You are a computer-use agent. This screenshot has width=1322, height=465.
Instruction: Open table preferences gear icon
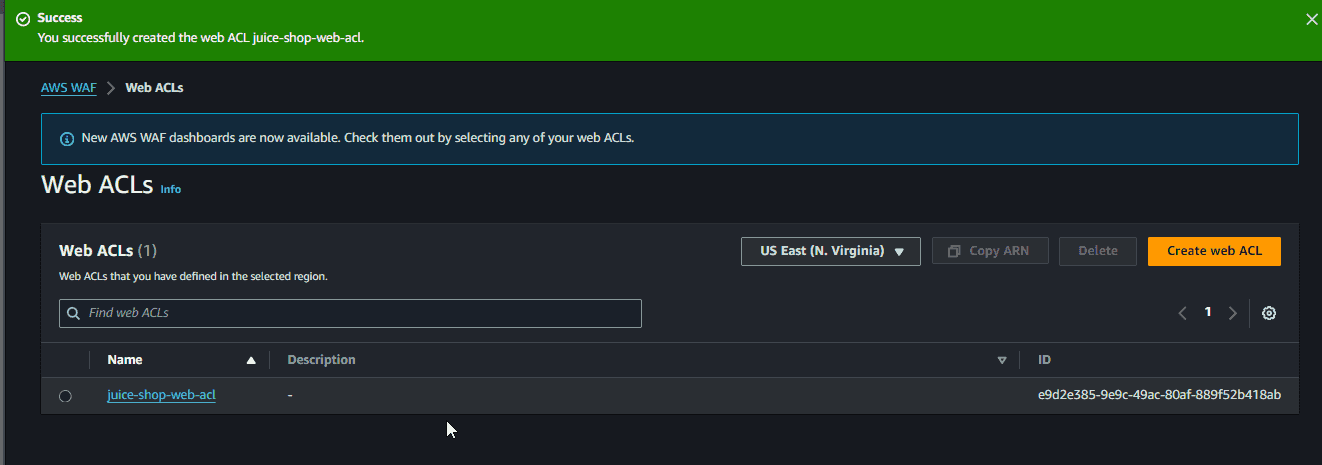1269,313
